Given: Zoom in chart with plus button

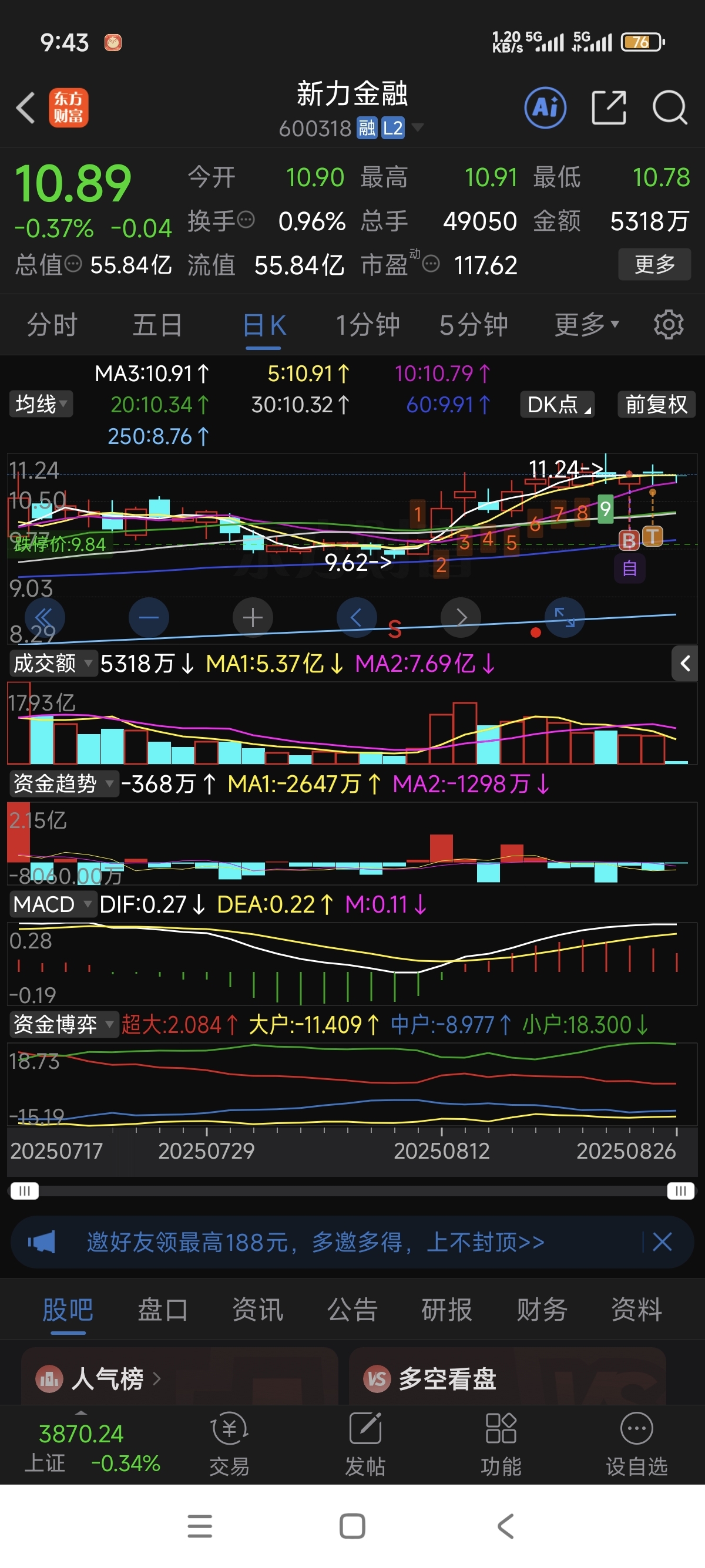Looking at the screenshot, I should [253, 618].
